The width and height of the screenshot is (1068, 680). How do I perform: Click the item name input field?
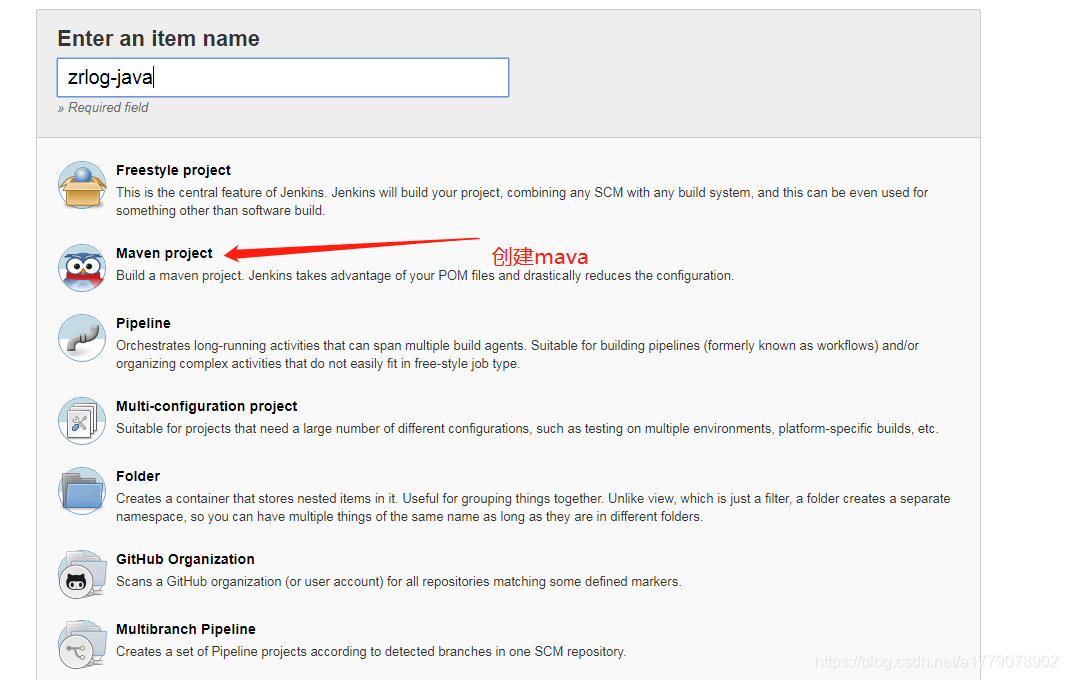coord(283,78)
